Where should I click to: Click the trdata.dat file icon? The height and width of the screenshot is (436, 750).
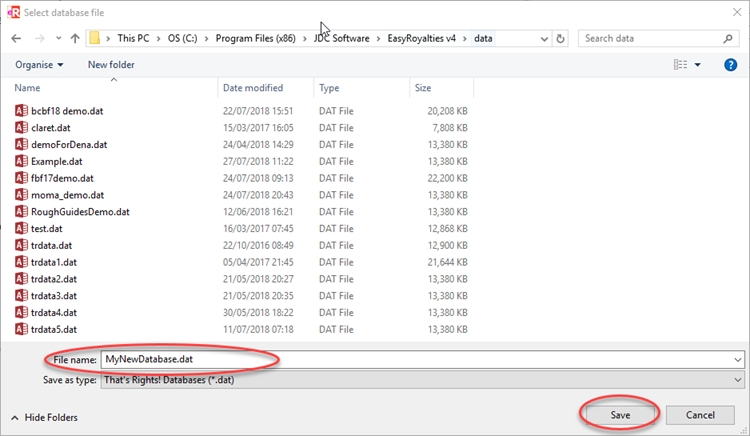click(21, 245)
